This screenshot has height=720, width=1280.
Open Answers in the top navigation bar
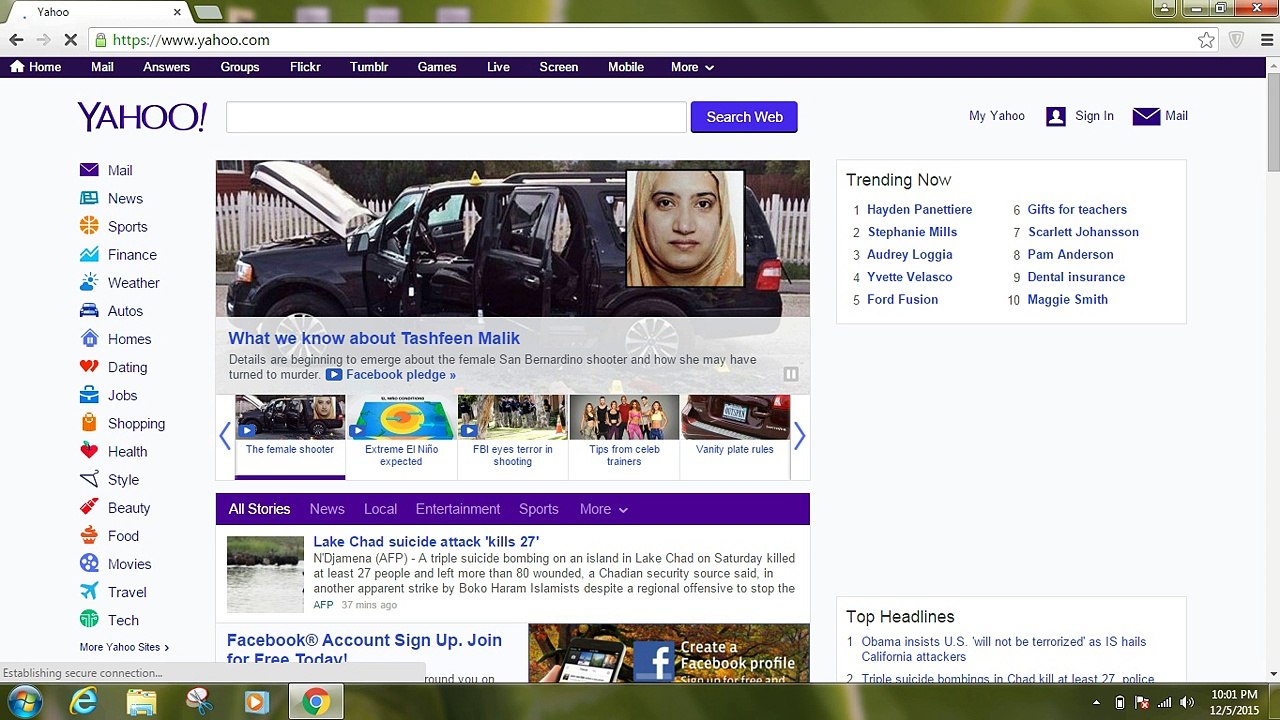166,67
